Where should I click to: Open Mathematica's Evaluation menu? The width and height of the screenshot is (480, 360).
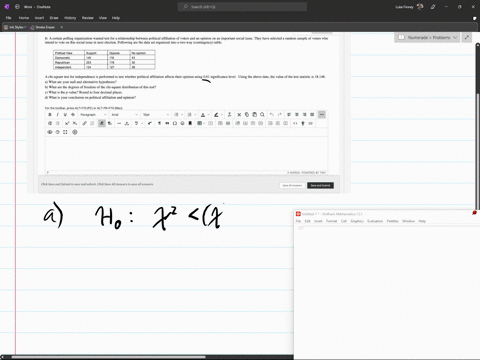375,221
